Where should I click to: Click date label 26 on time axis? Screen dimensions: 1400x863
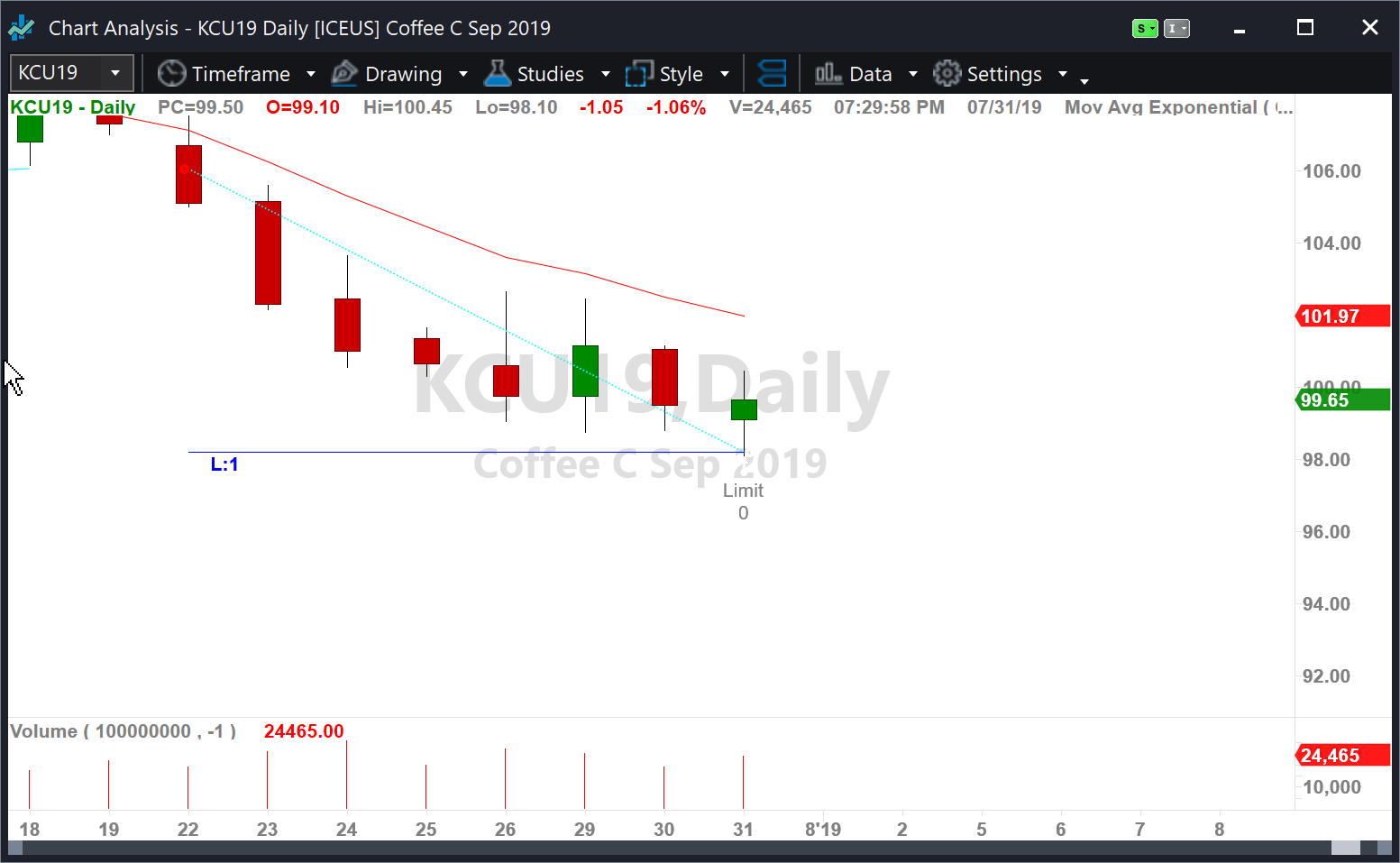point(505,830)
